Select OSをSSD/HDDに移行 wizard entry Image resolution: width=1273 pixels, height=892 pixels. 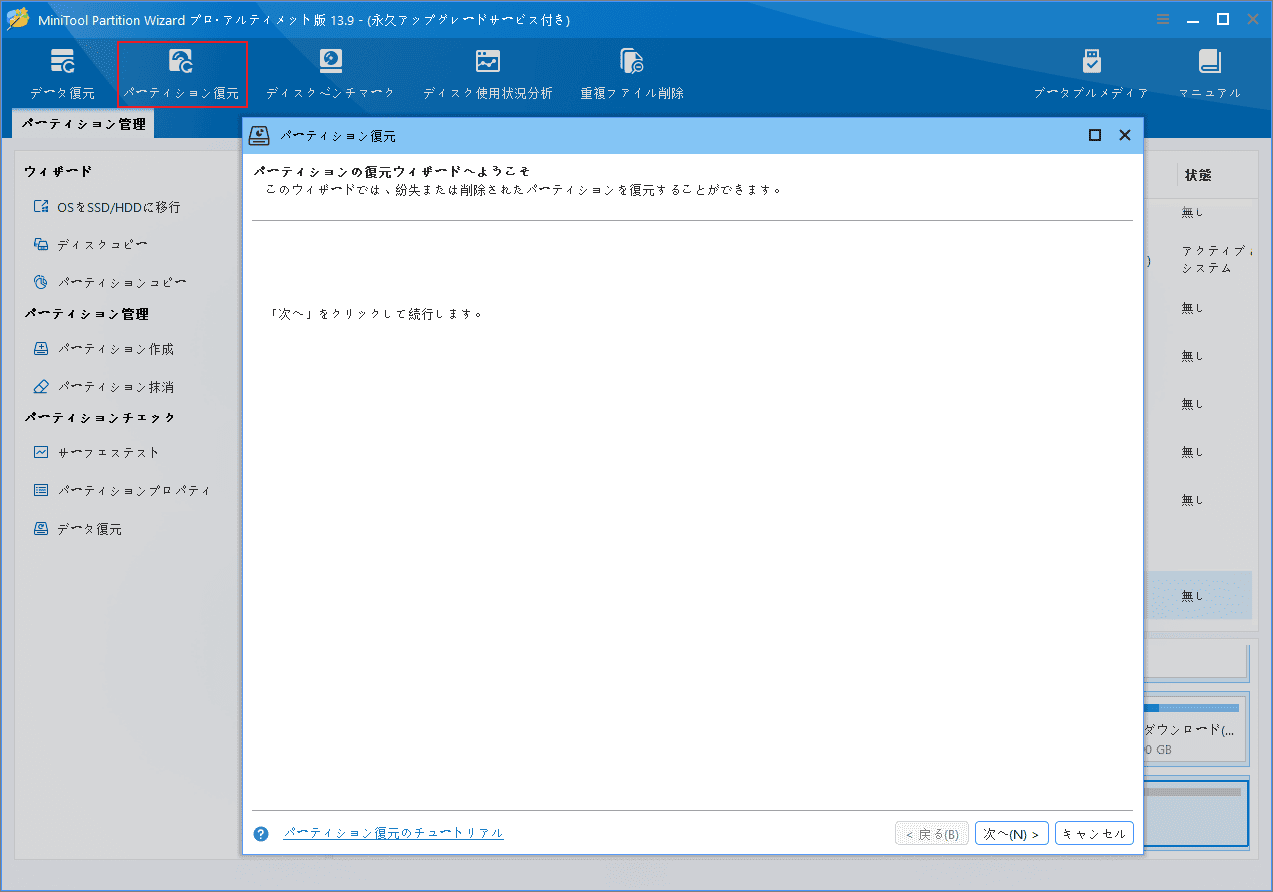coord(118,207)
